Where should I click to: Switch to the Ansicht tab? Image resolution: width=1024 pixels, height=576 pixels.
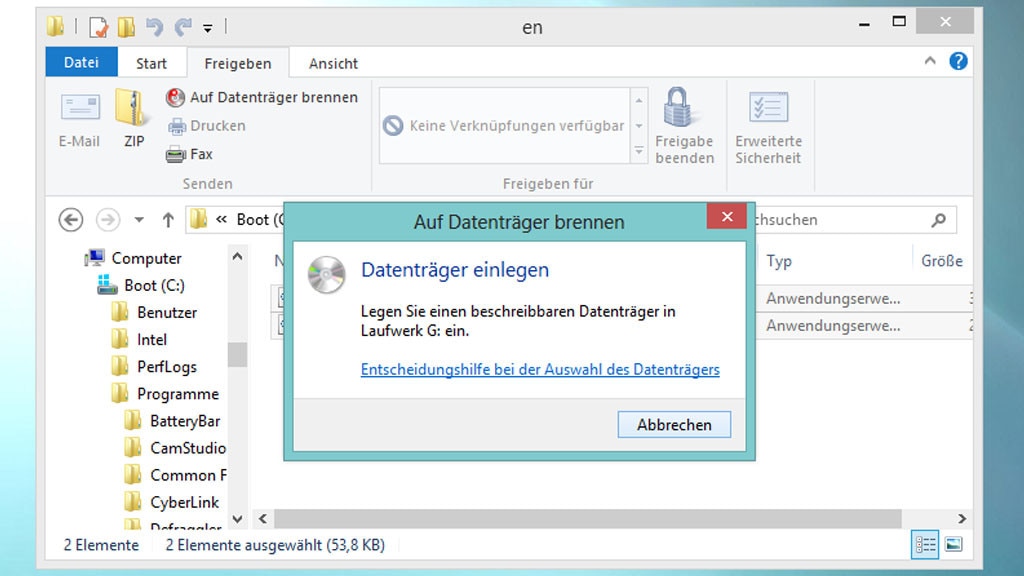333,63
